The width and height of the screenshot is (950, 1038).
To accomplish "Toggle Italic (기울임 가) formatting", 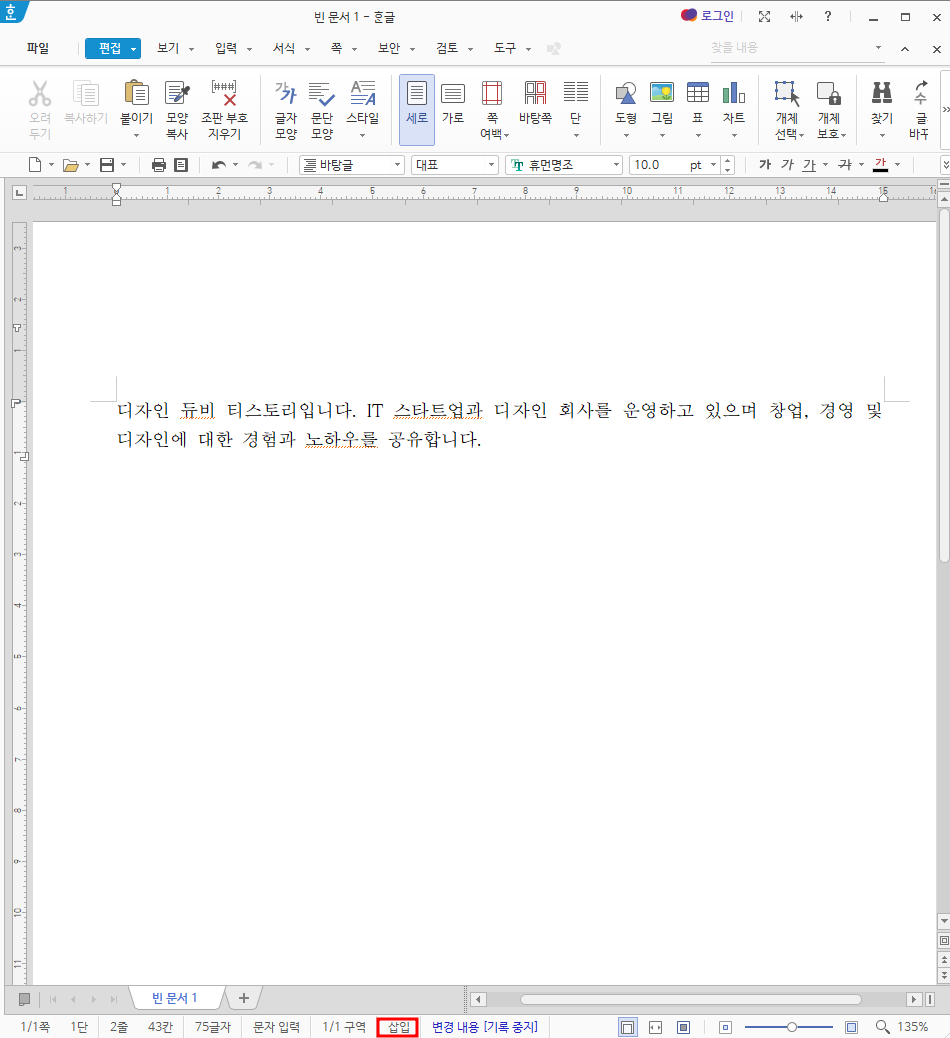I will pos(786,165).
